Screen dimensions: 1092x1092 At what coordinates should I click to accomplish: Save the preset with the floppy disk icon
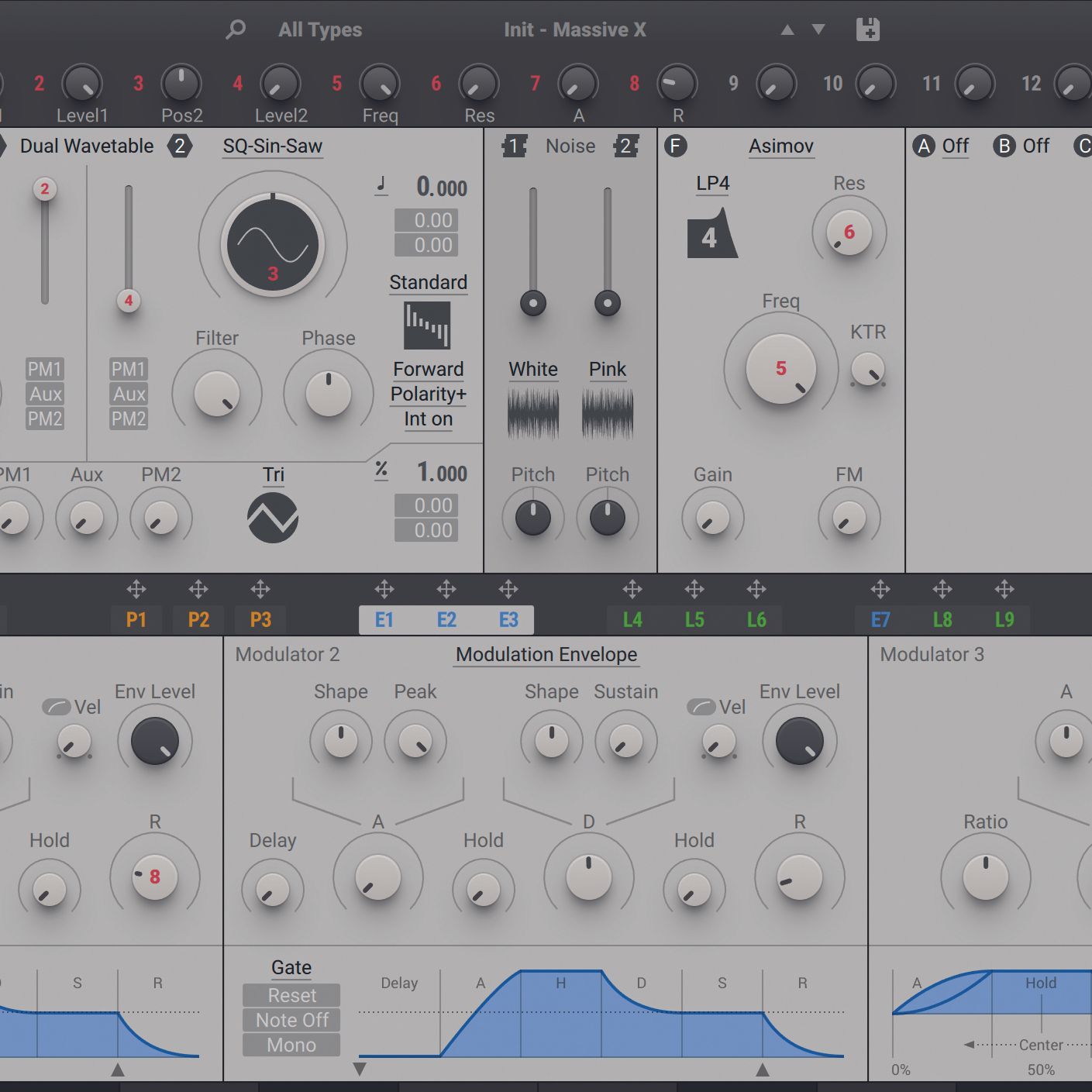coord(868,28)
